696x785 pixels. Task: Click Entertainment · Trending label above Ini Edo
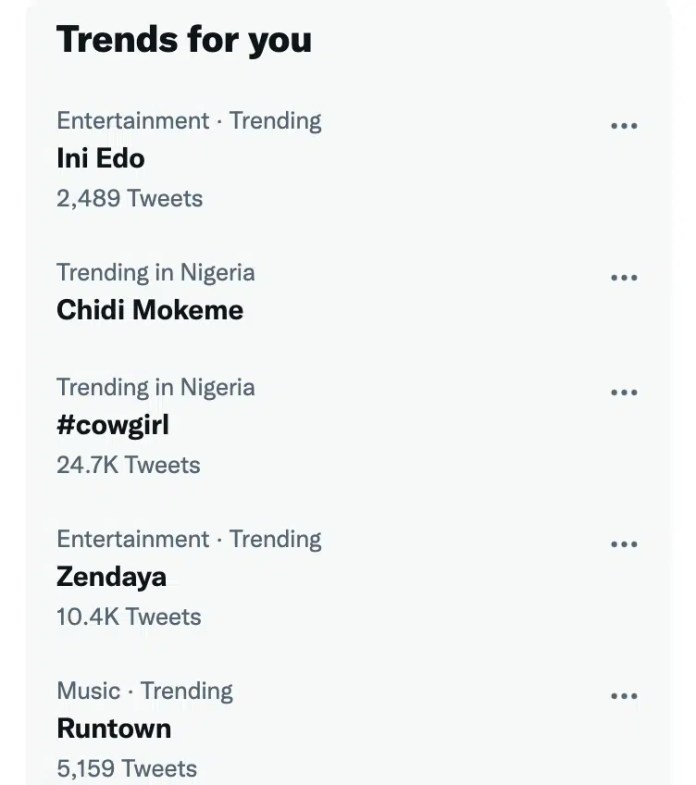[x=189, y=121]
